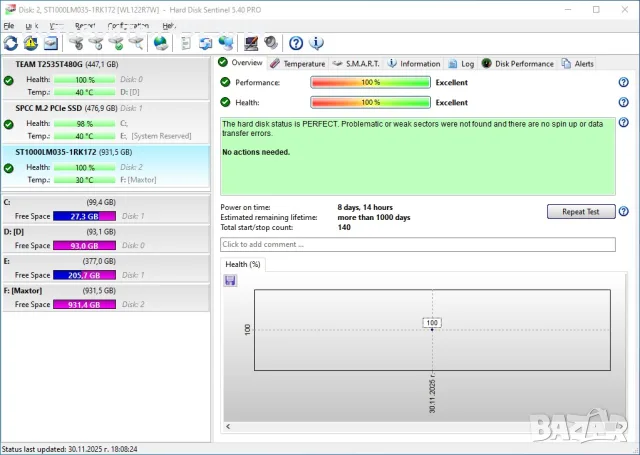Click the help icon beside Health rating
The image size is (640, 455).
[623, 102]
